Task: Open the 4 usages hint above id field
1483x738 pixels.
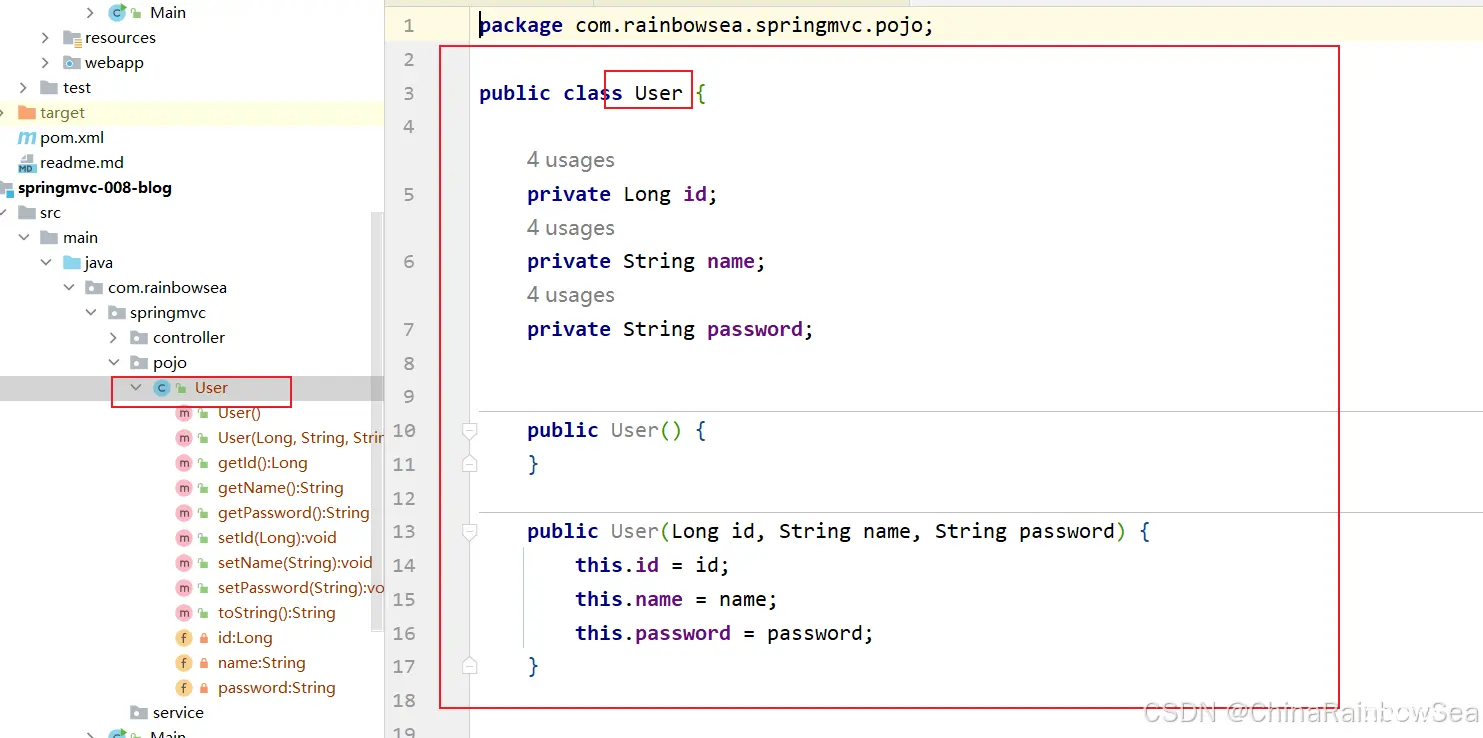Action: 571,161
